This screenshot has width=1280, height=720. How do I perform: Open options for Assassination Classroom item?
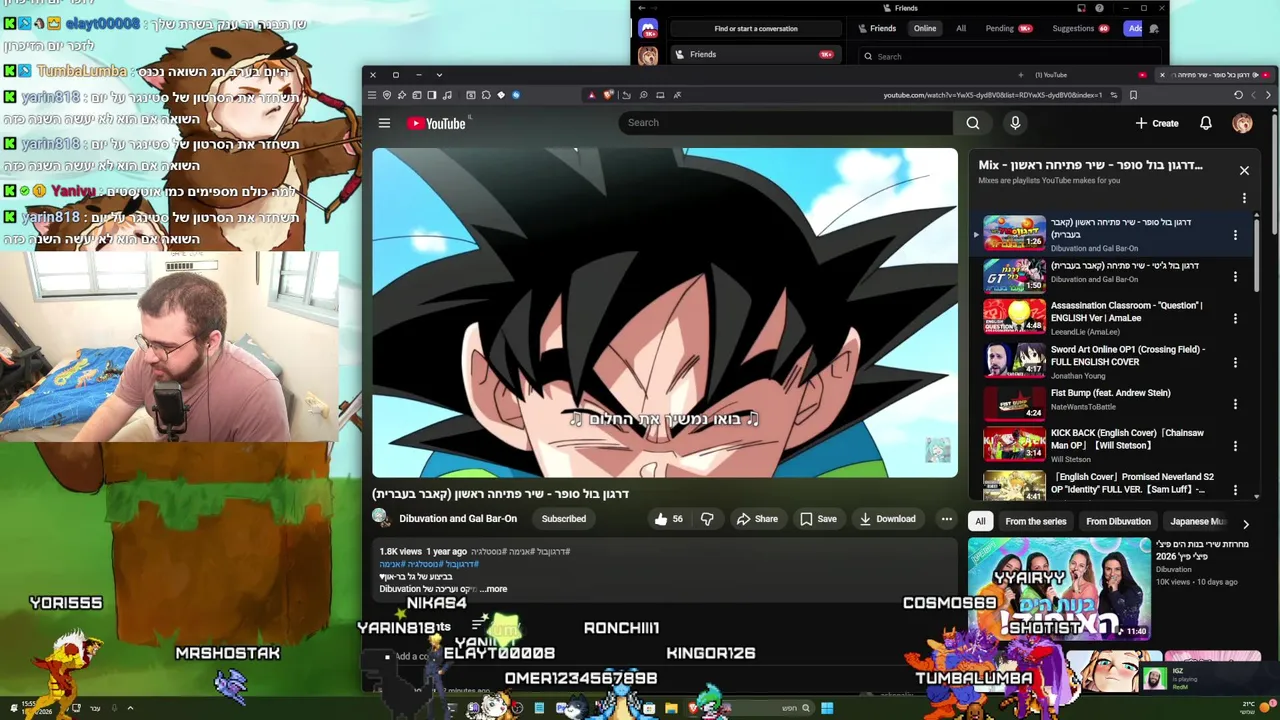pos(1236,319)
